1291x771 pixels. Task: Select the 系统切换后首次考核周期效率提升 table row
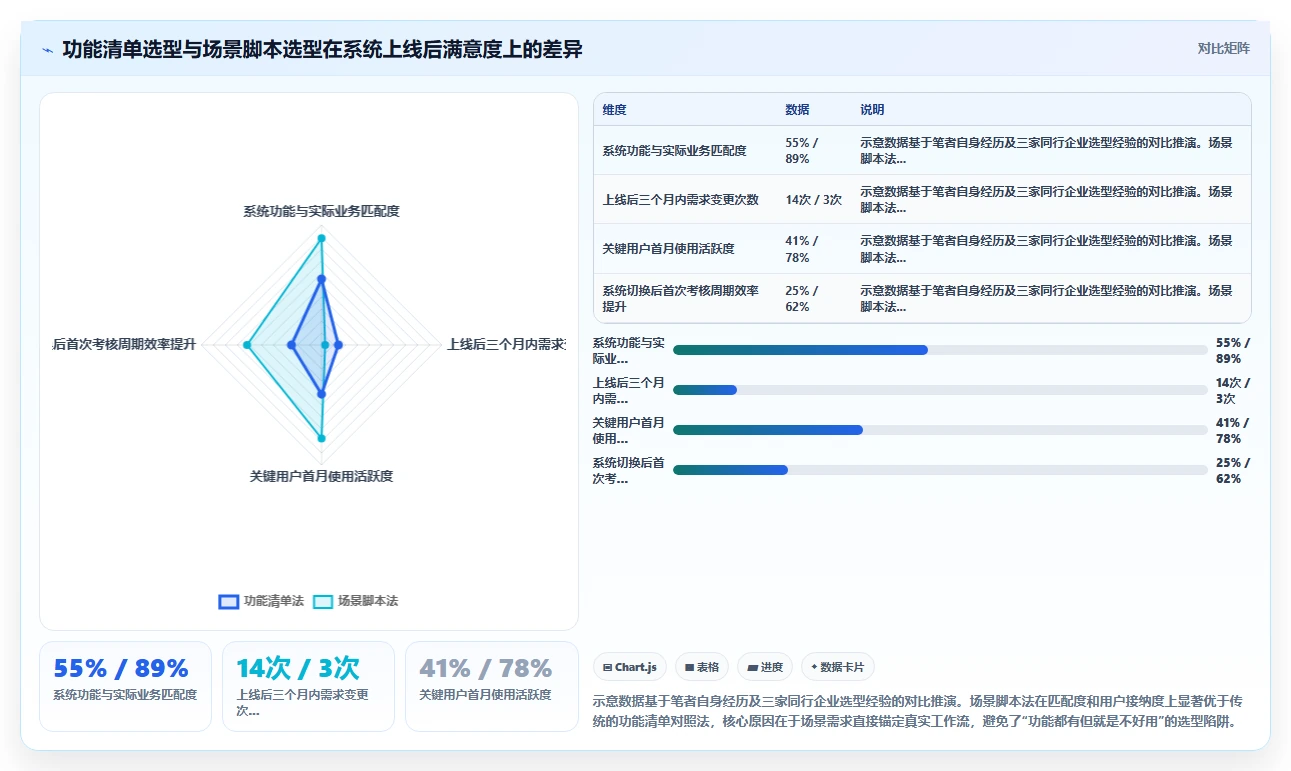922,298
